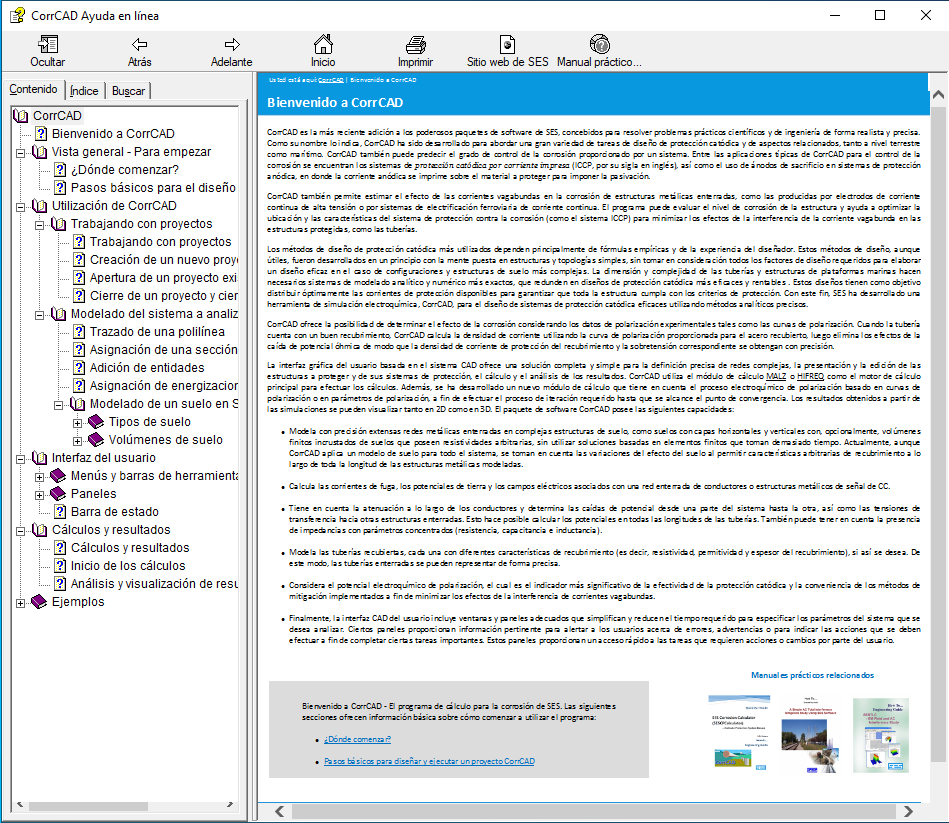
Task: Click the ¿Dónde comenzar? topic page icon
Action: 60,170
